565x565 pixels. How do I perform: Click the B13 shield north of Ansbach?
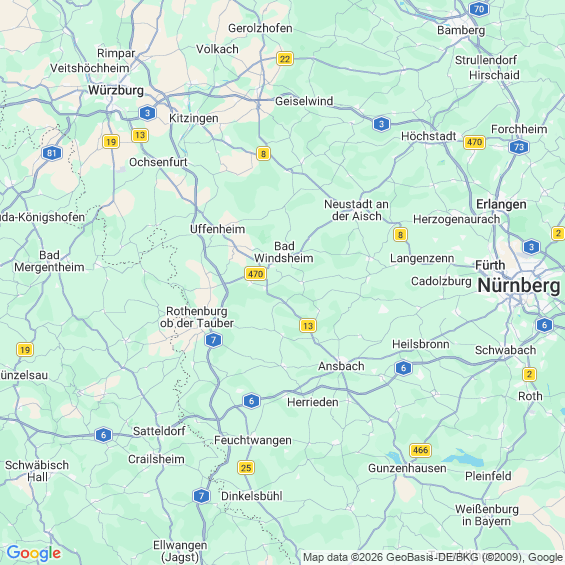coord(308,326)
